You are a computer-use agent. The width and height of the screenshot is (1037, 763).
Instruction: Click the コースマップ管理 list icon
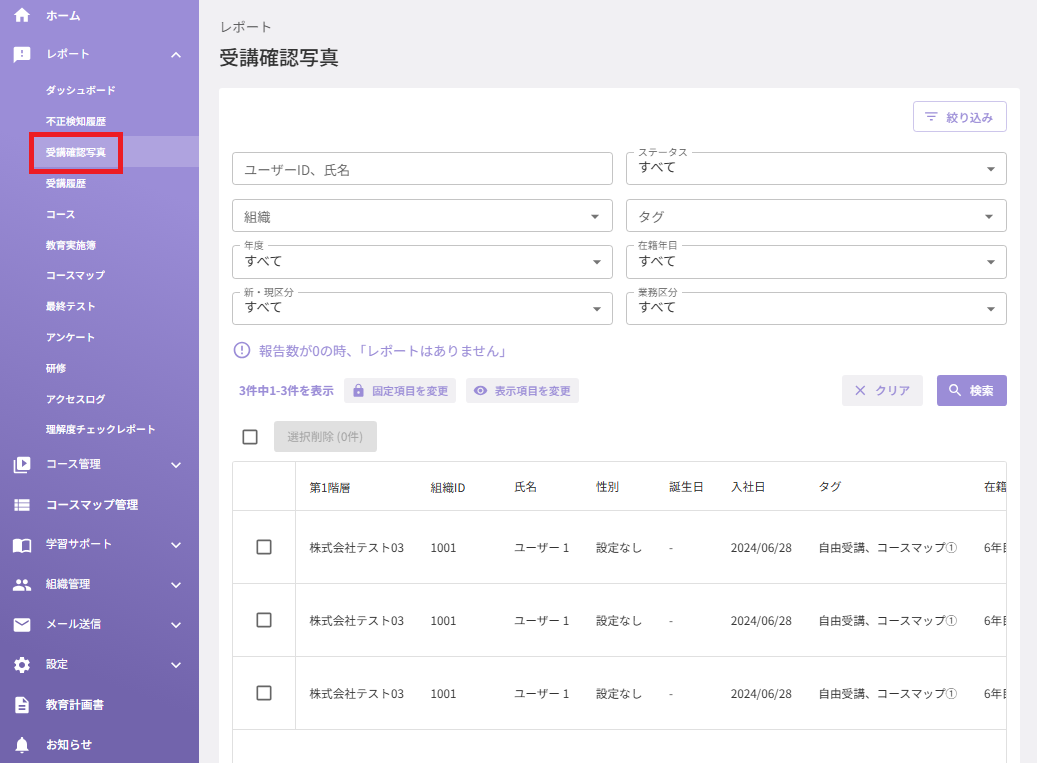(22, 505)
